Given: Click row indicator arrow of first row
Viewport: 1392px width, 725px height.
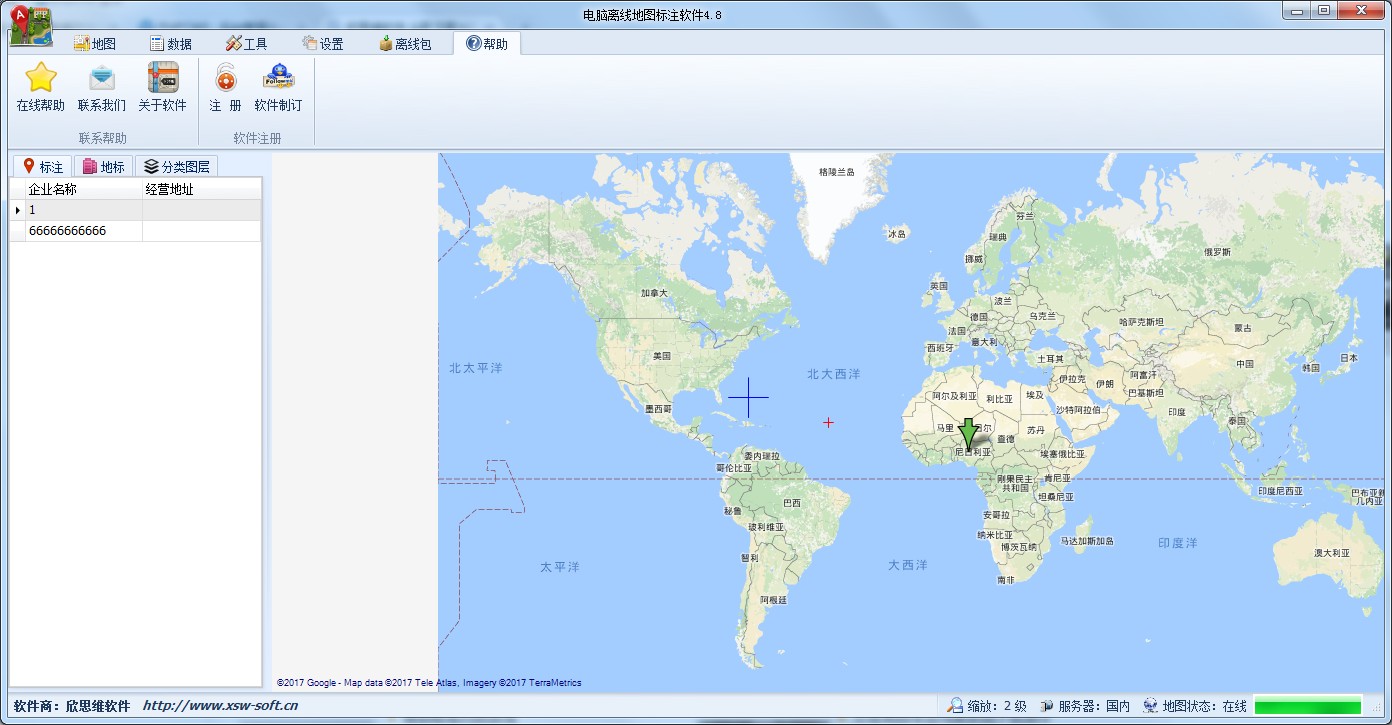Looking at the screenshot, I should [17, 210].
